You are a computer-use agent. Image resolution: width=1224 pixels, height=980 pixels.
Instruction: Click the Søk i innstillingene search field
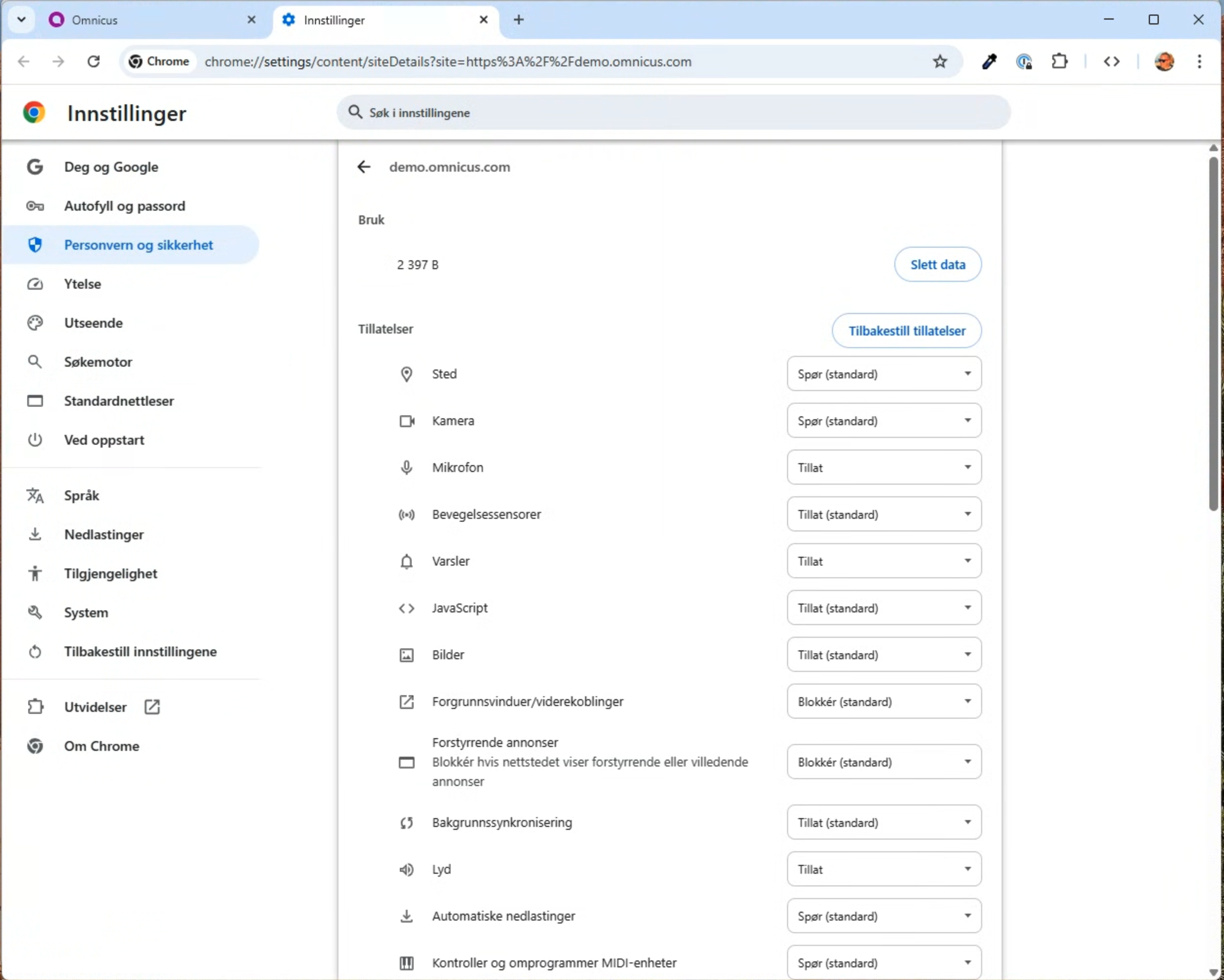(670, 112)
